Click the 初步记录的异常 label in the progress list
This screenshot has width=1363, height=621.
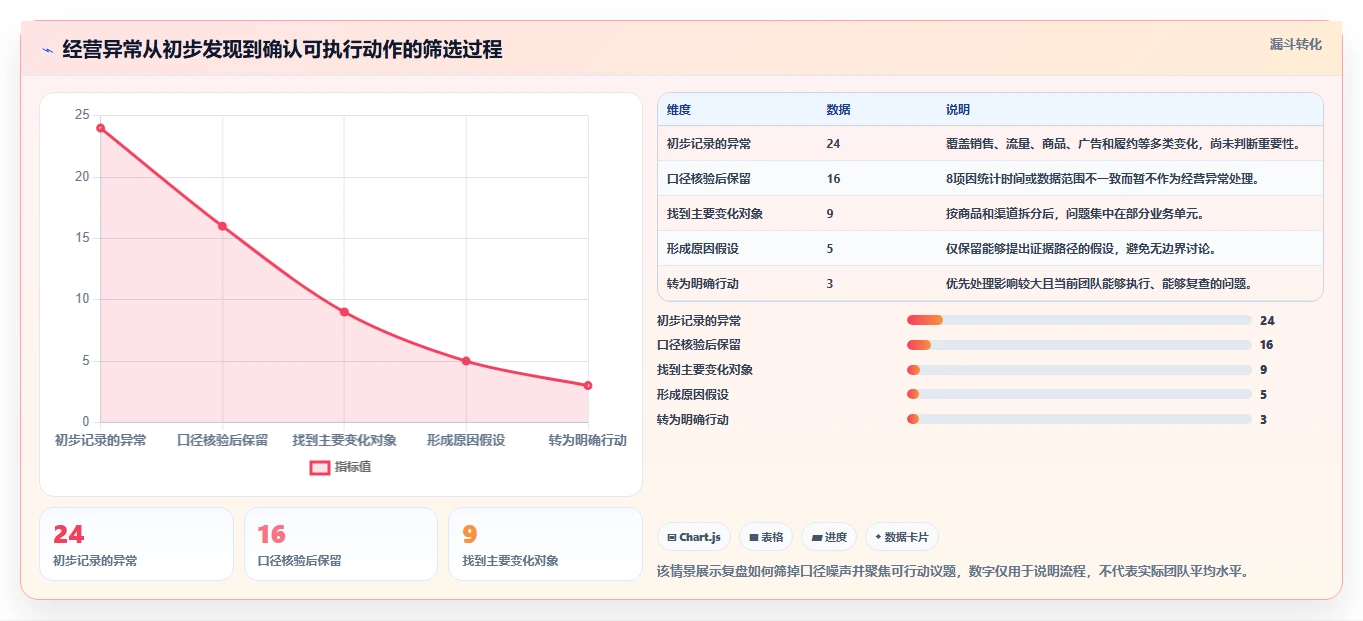699,321
